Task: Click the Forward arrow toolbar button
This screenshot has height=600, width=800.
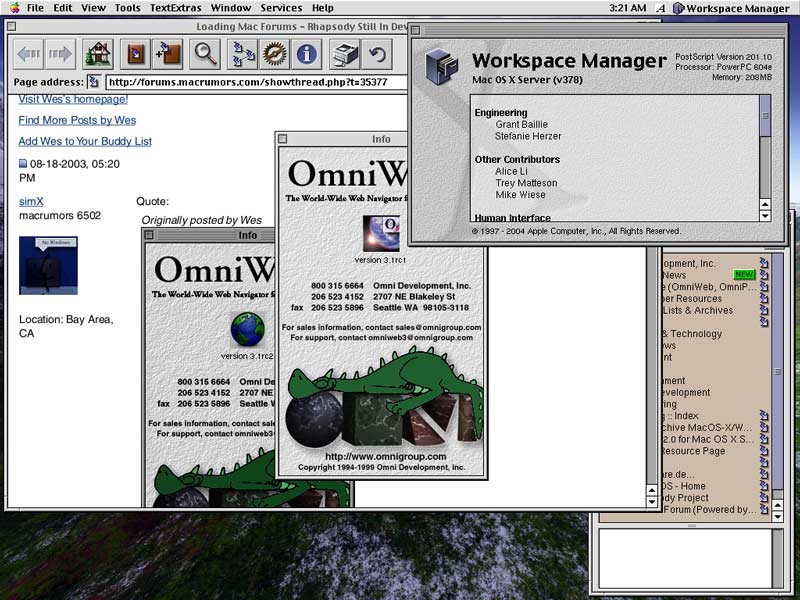Action: tap(60, 54)
